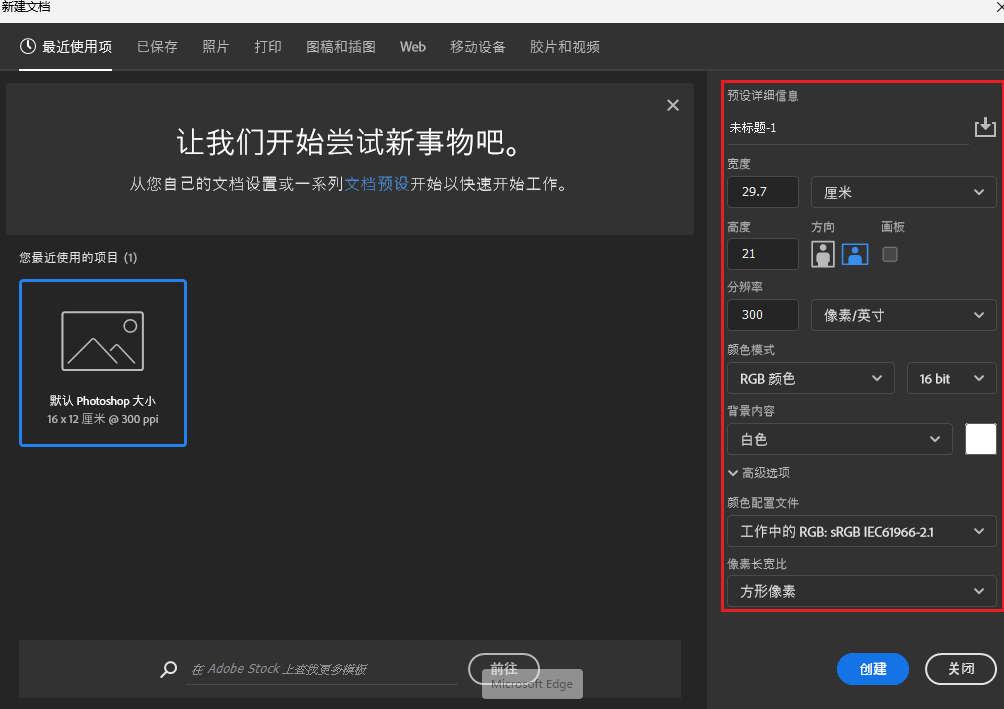Screen dimensions: 1004x709
Task: Click the save preset icon beside document name
Action: click(985, 127)
